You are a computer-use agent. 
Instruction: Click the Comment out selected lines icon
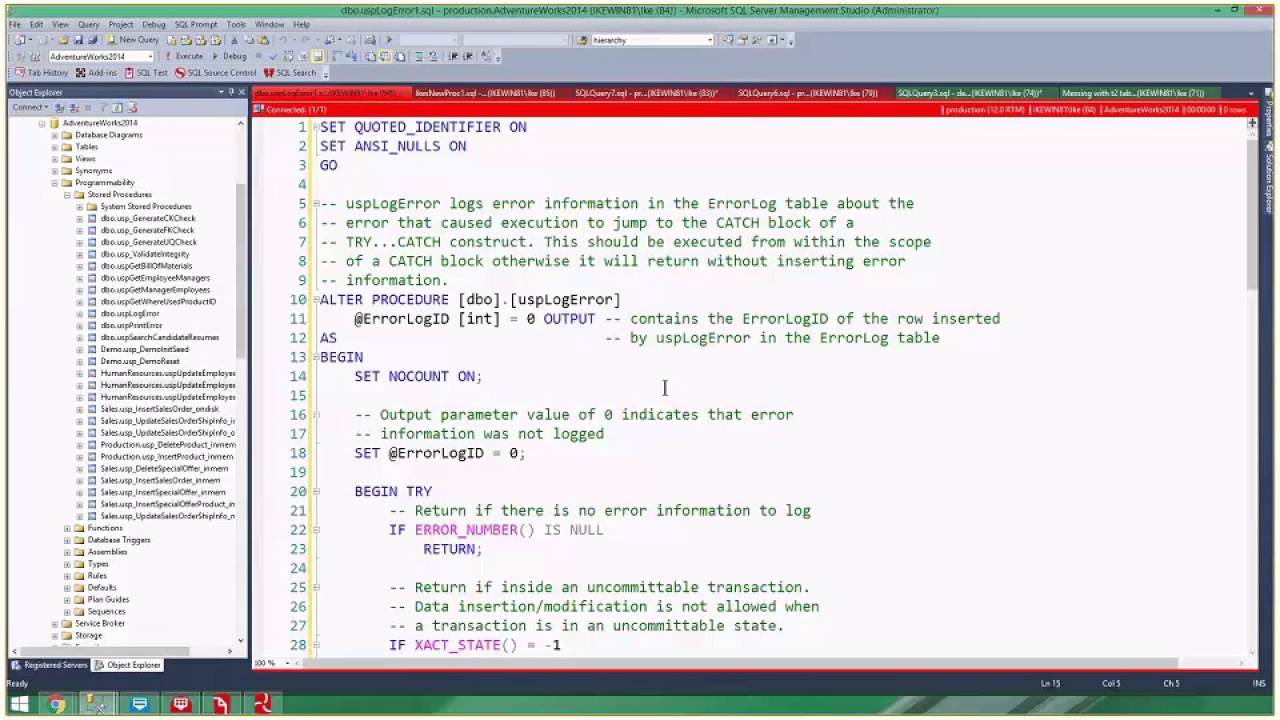(421, 56)
